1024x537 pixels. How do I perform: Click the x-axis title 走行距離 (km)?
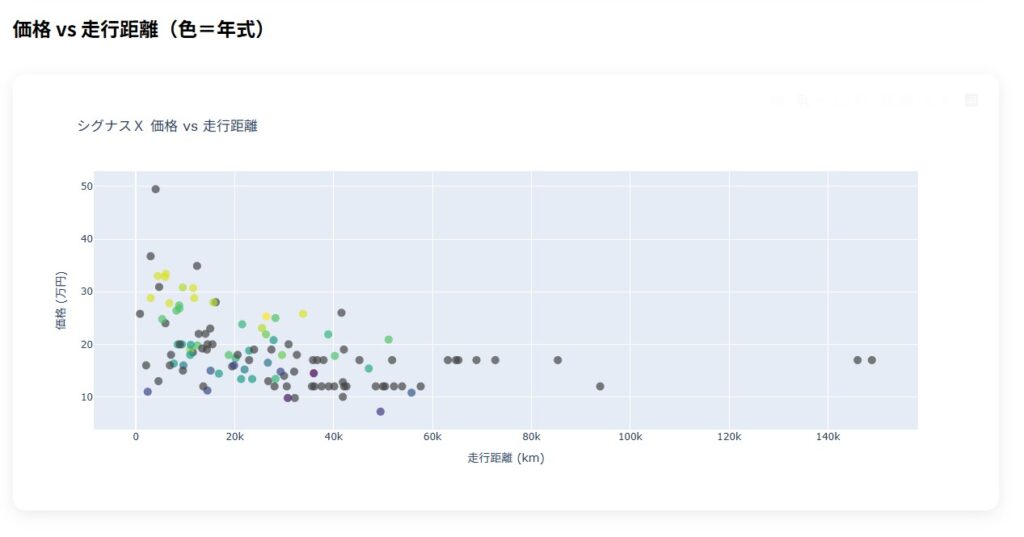tap(505, 458)
